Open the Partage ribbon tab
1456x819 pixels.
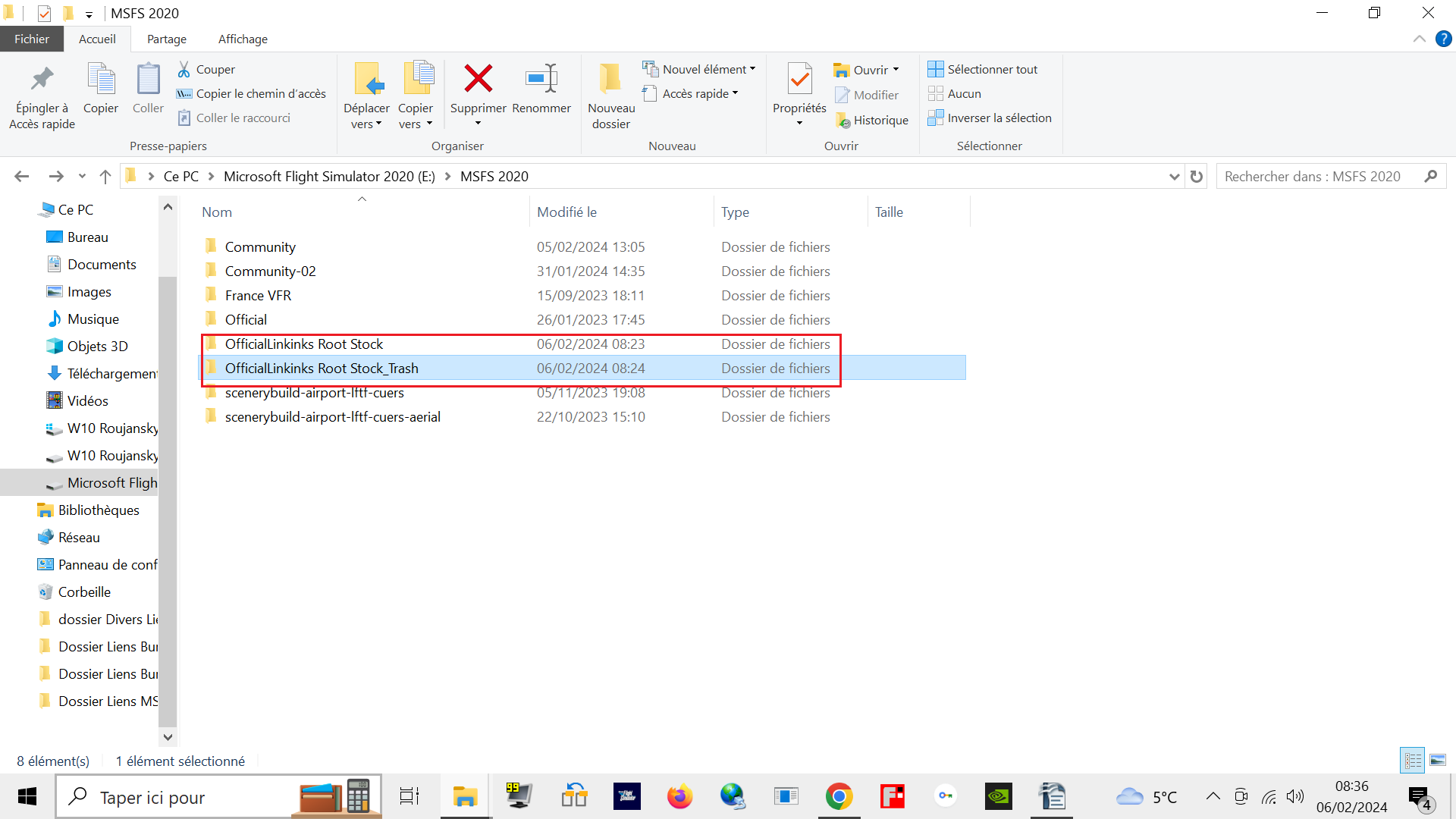[x=167, y=39]
